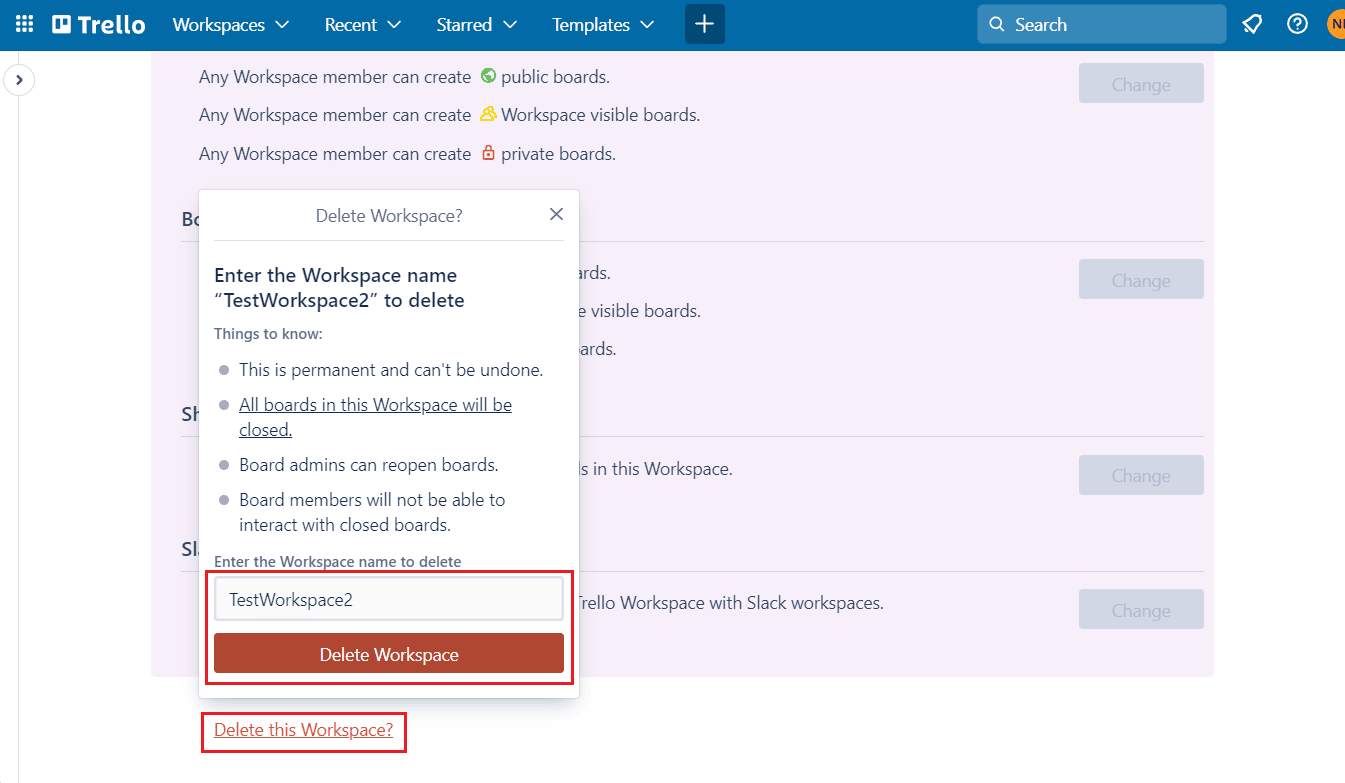1345x783 pixels.
Task: Open the help question mark icon
Action: (1297, 24)
